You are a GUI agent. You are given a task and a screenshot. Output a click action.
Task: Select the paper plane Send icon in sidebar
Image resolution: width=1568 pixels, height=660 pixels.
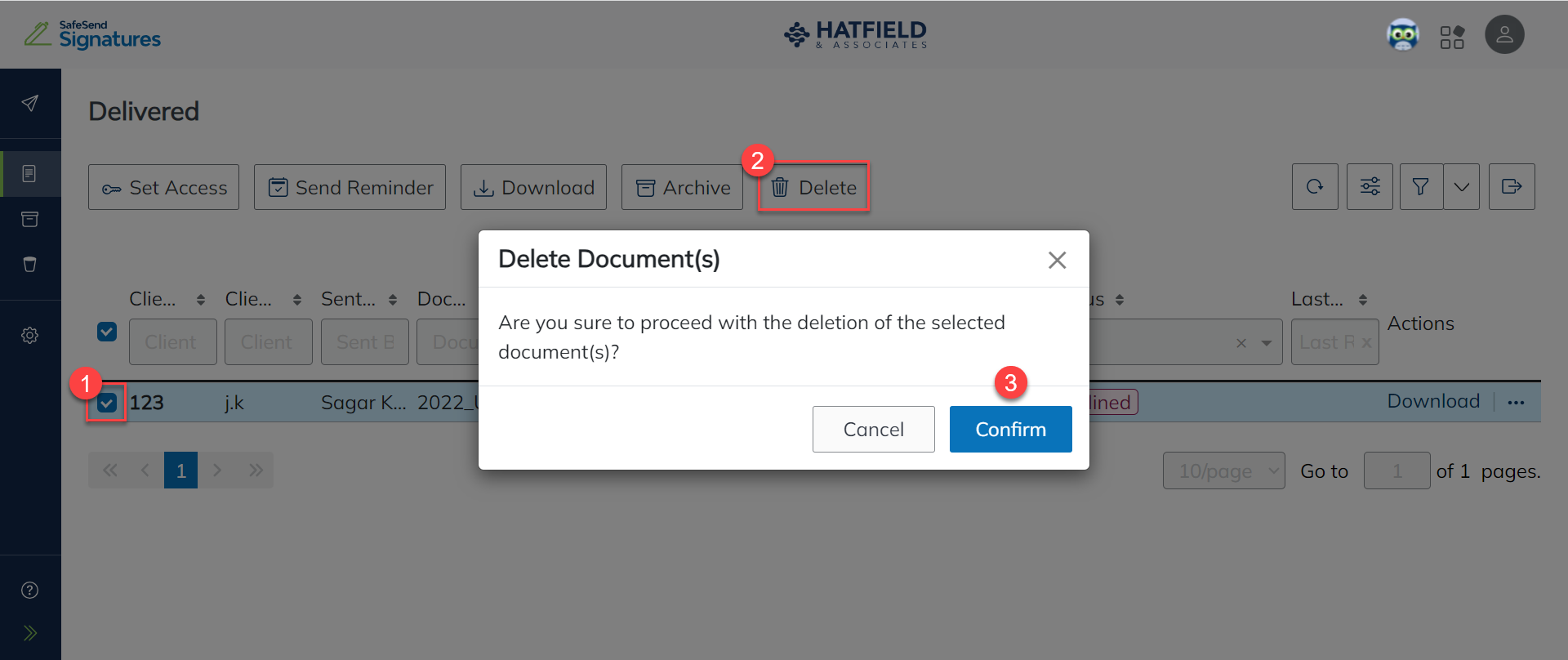(x=30, y=103)
